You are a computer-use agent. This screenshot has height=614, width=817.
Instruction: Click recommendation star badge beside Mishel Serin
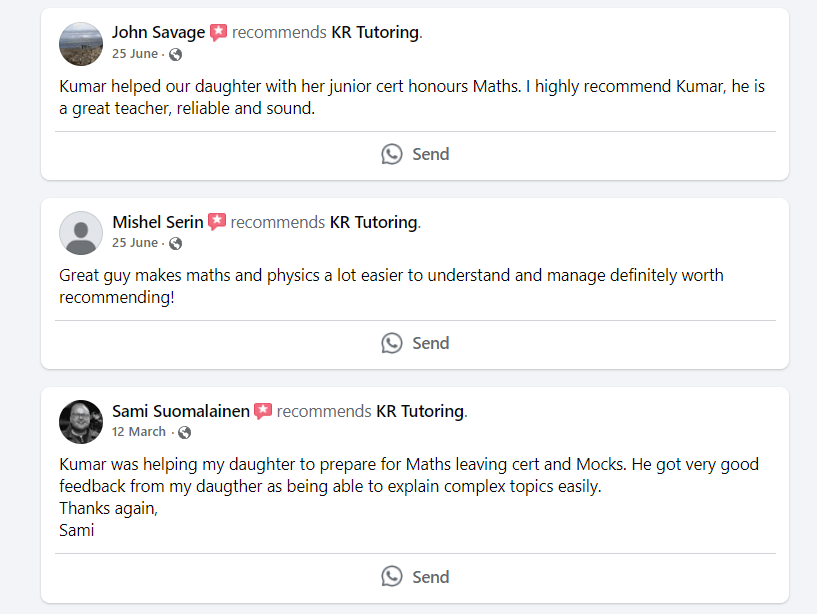[217, 222]
